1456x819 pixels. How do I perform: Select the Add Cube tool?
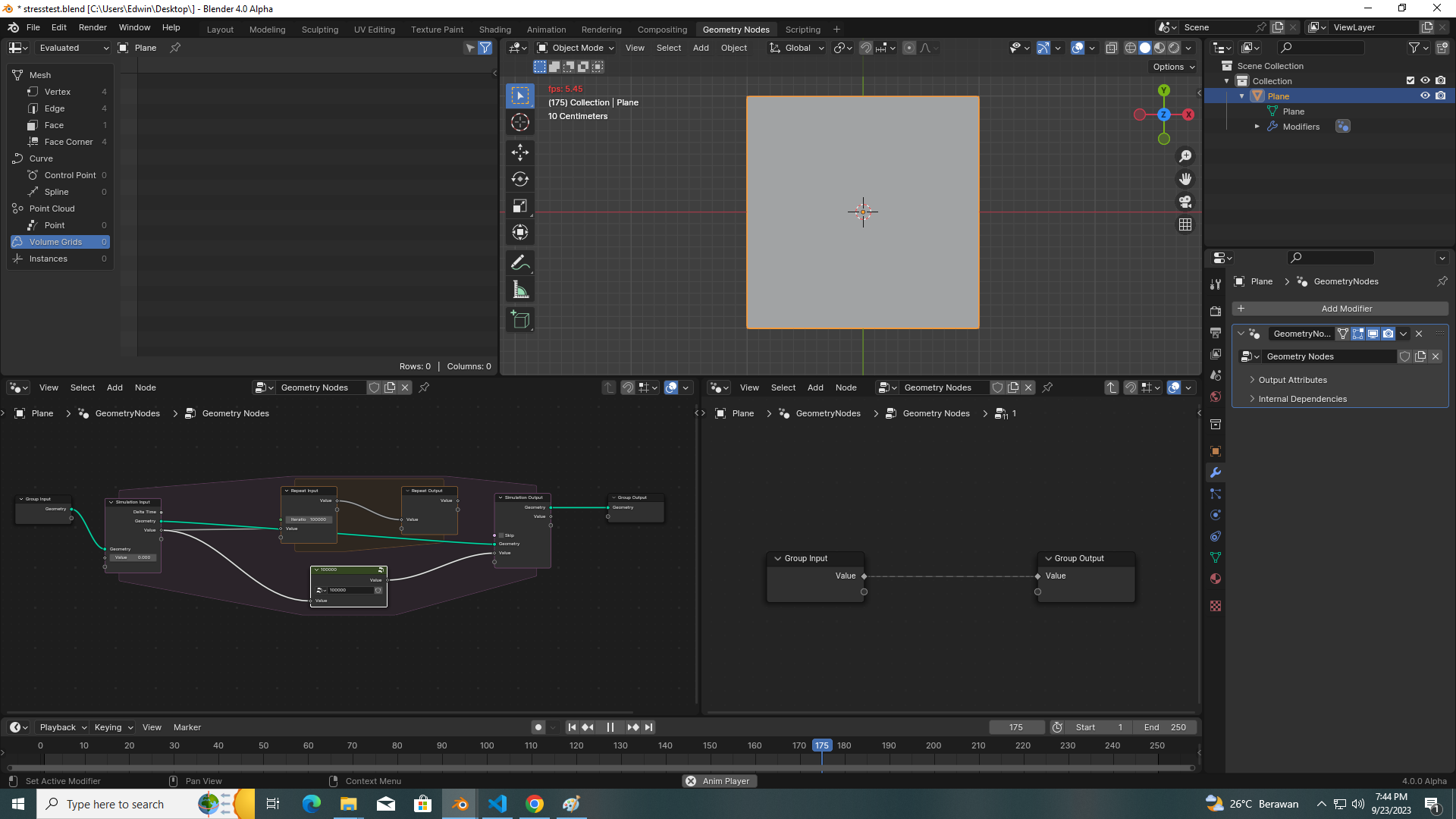[520, 319]
